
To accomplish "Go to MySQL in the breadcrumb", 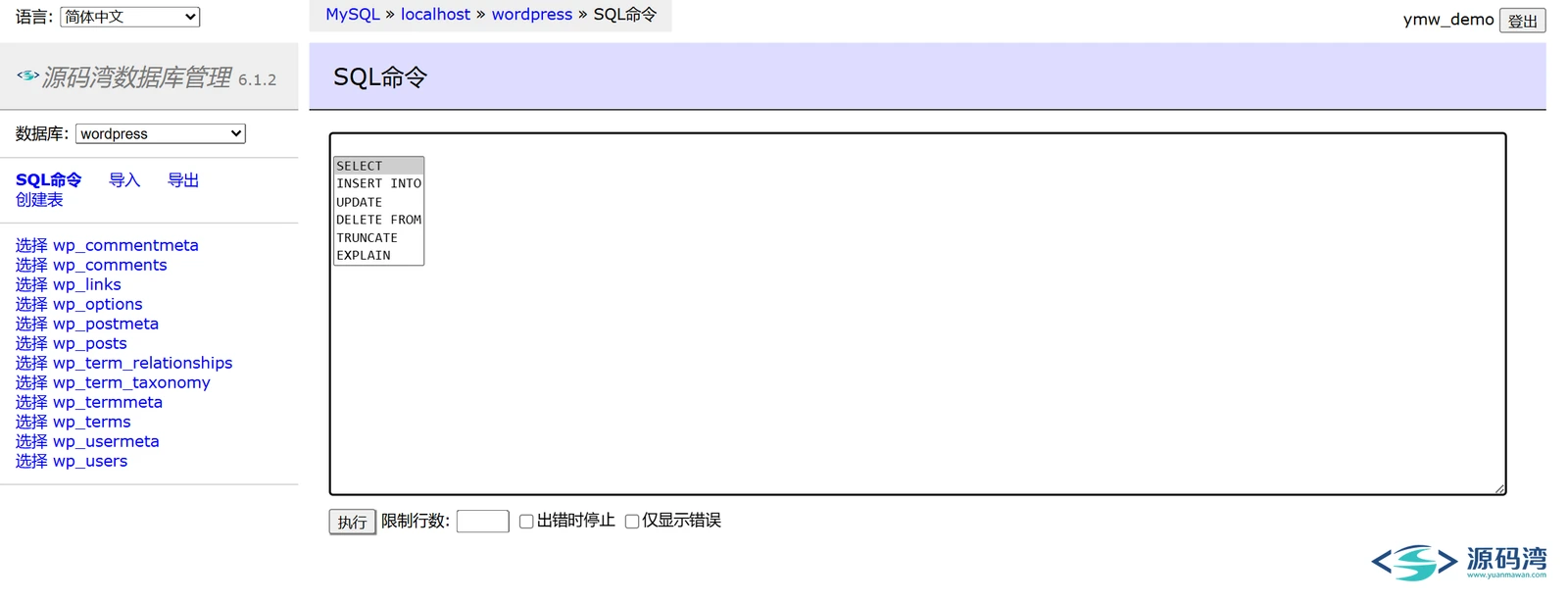I will pyautogui.click(x=353, y=14).
